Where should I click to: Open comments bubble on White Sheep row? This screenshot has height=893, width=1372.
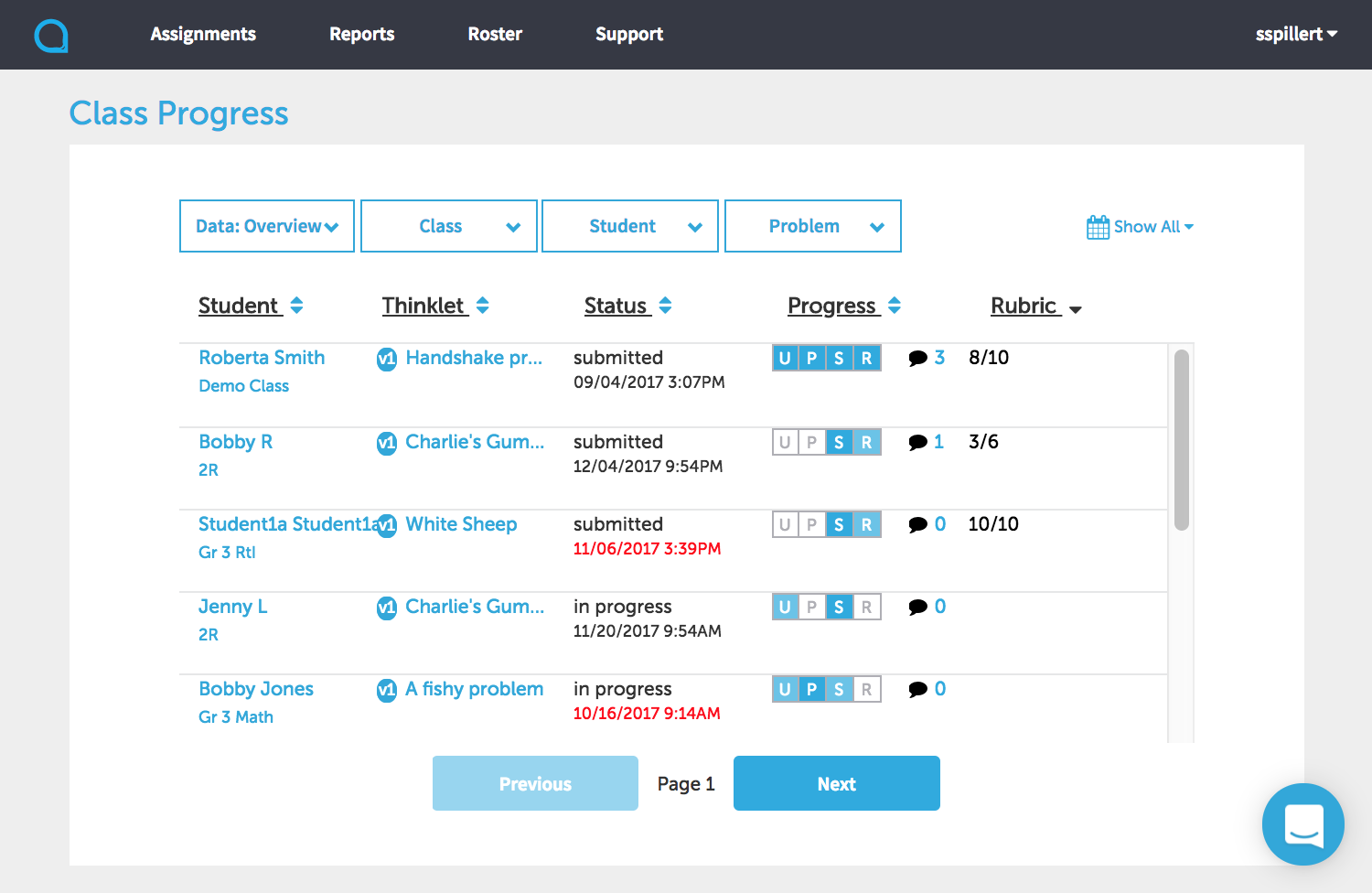pyautogui.click(x=917, y=525)
